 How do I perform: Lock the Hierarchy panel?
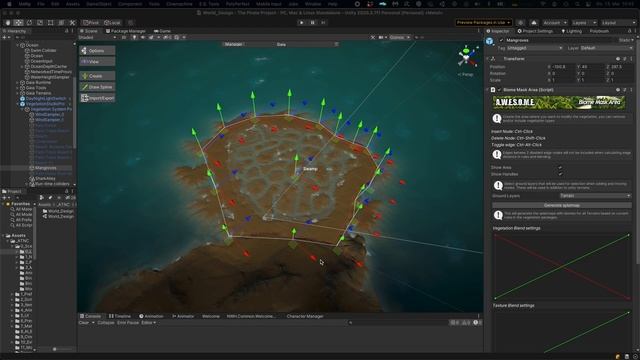[67, 31]
